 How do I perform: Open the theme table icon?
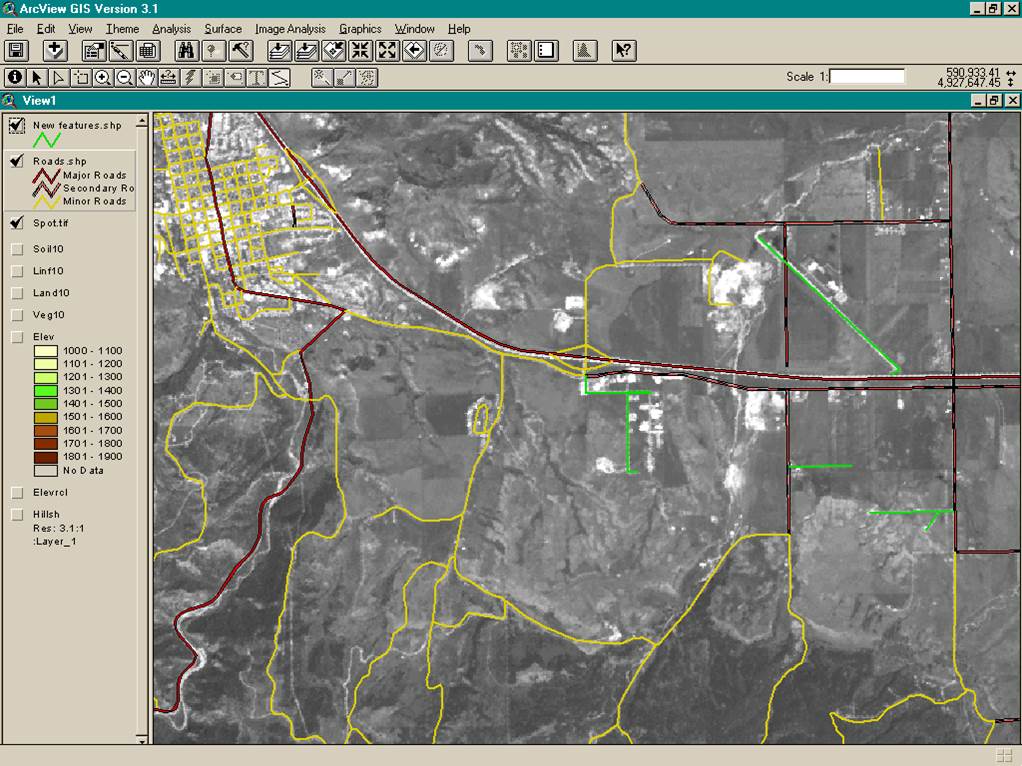pyautogui.click(x=148, y=50)
